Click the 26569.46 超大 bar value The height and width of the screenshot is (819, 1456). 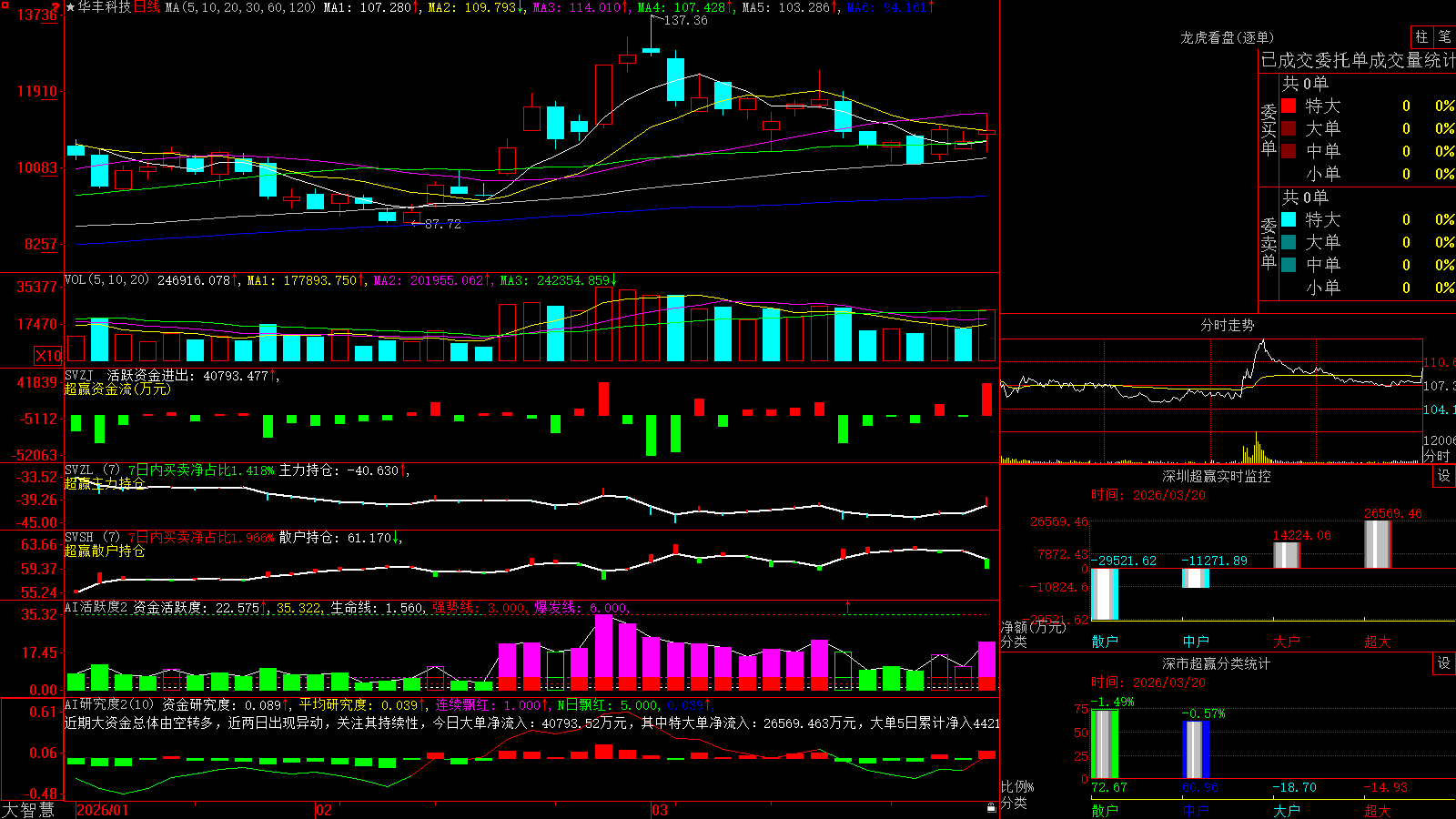pos(1392,513)
